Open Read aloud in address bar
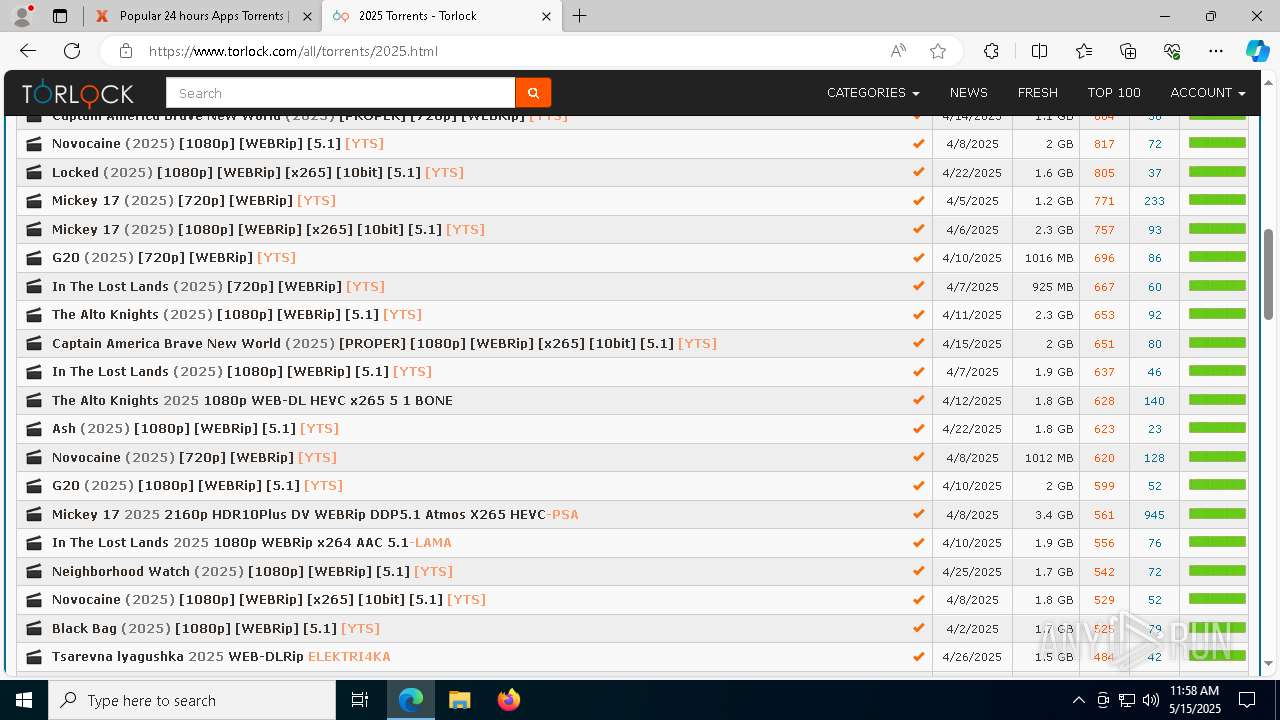Screen dimensions: 1280x720 [898, 51]
